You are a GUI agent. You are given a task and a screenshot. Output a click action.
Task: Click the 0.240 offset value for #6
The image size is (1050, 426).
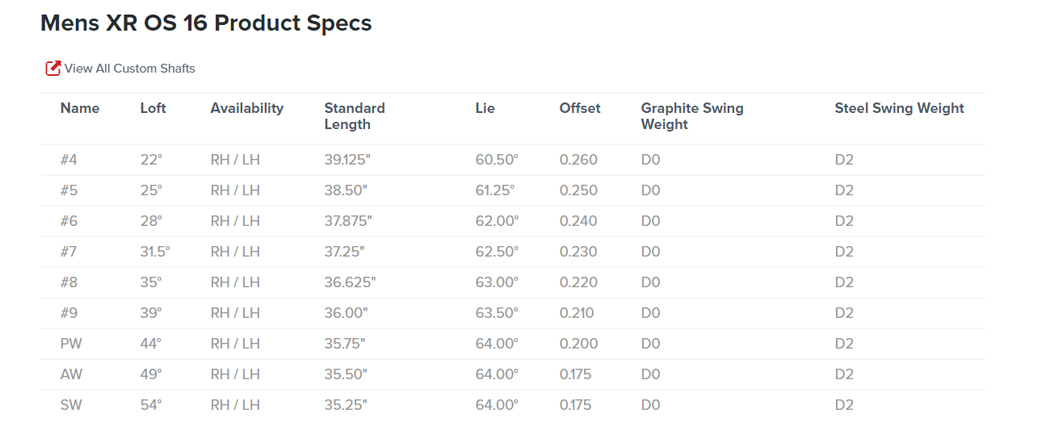[578, 221]
